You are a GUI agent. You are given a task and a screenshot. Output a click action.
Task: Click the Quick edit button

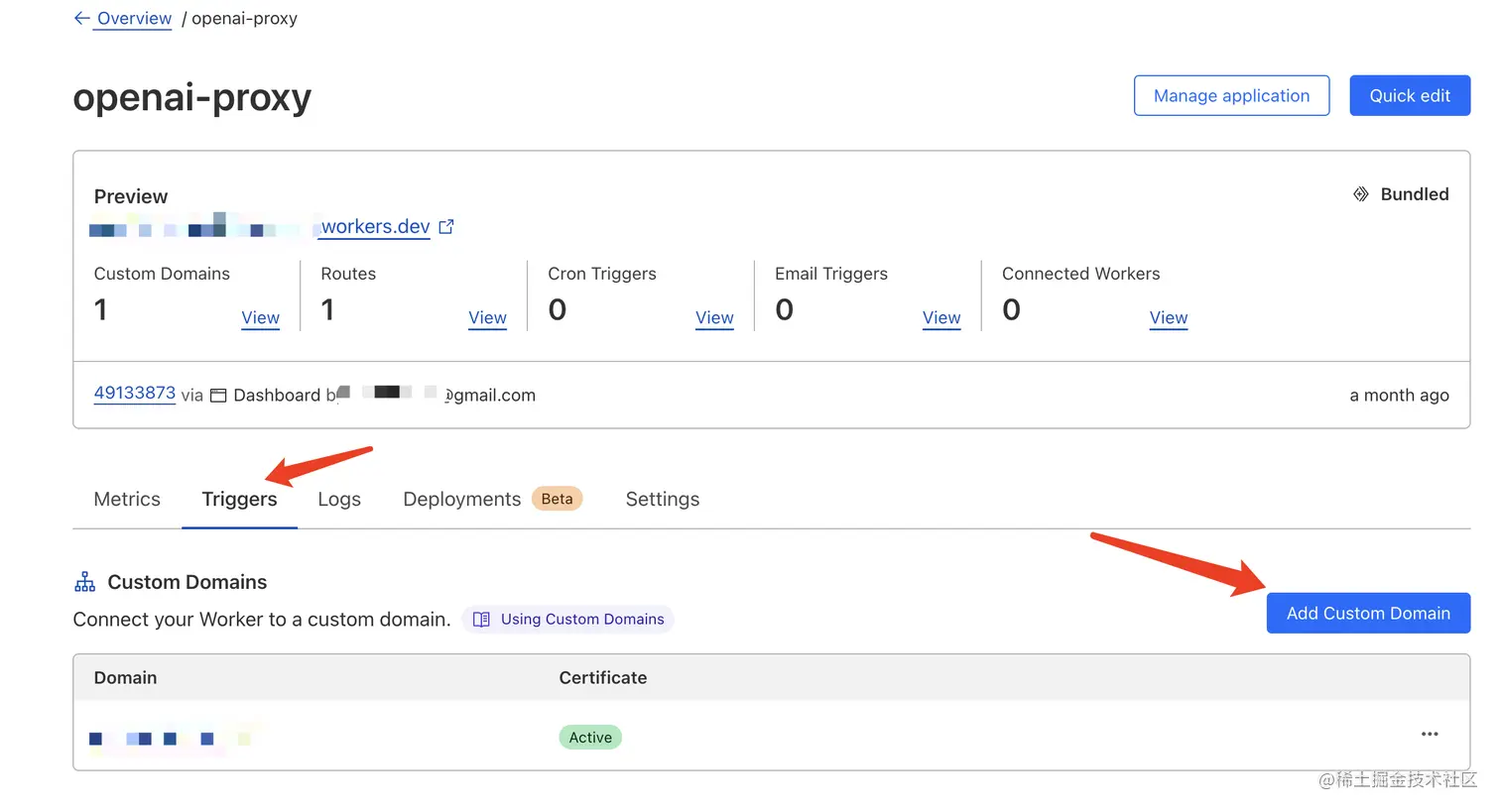pyautogui.click(x=1410, y=95)
